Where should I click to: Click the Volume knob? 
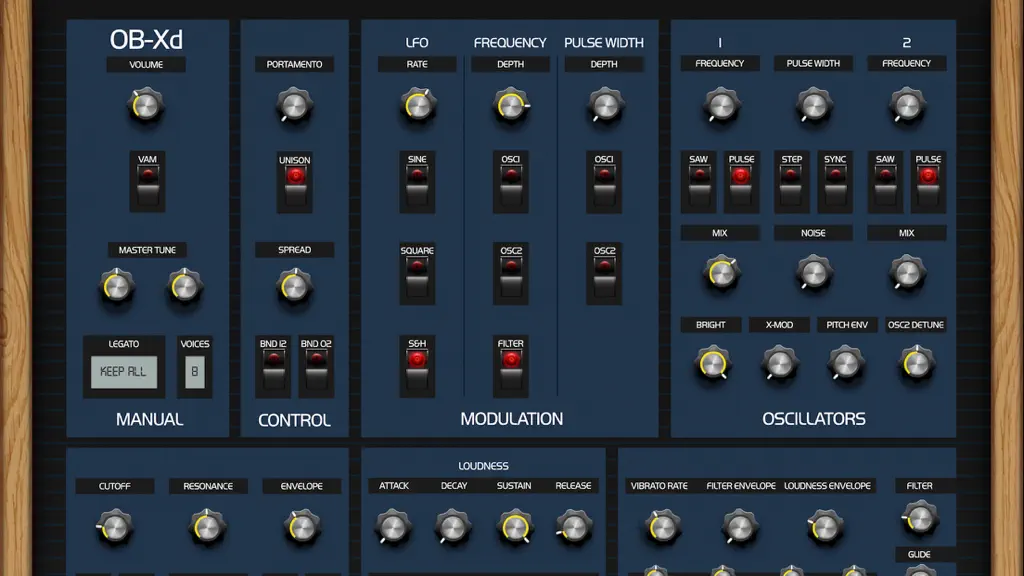(x=146, y=106)
